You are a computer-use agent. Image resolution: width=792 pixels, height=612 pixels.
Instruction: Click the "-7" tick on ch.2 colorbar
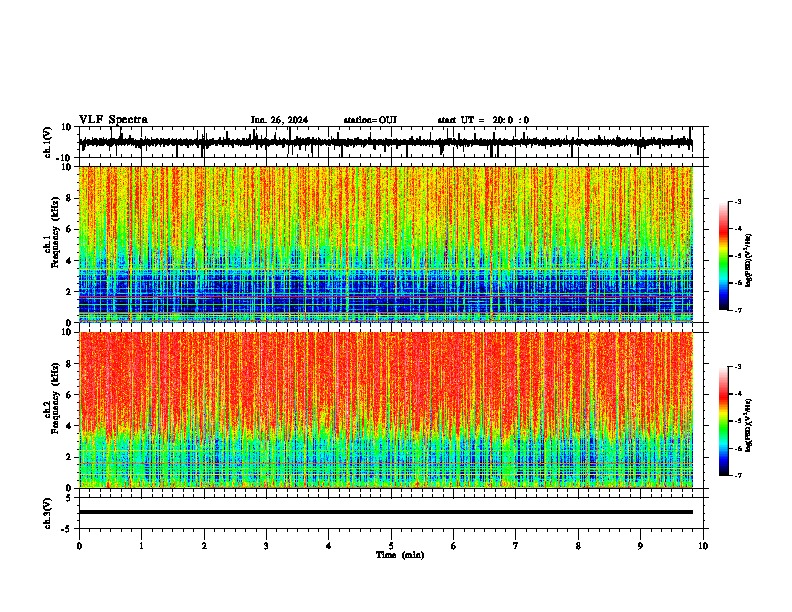738,476
